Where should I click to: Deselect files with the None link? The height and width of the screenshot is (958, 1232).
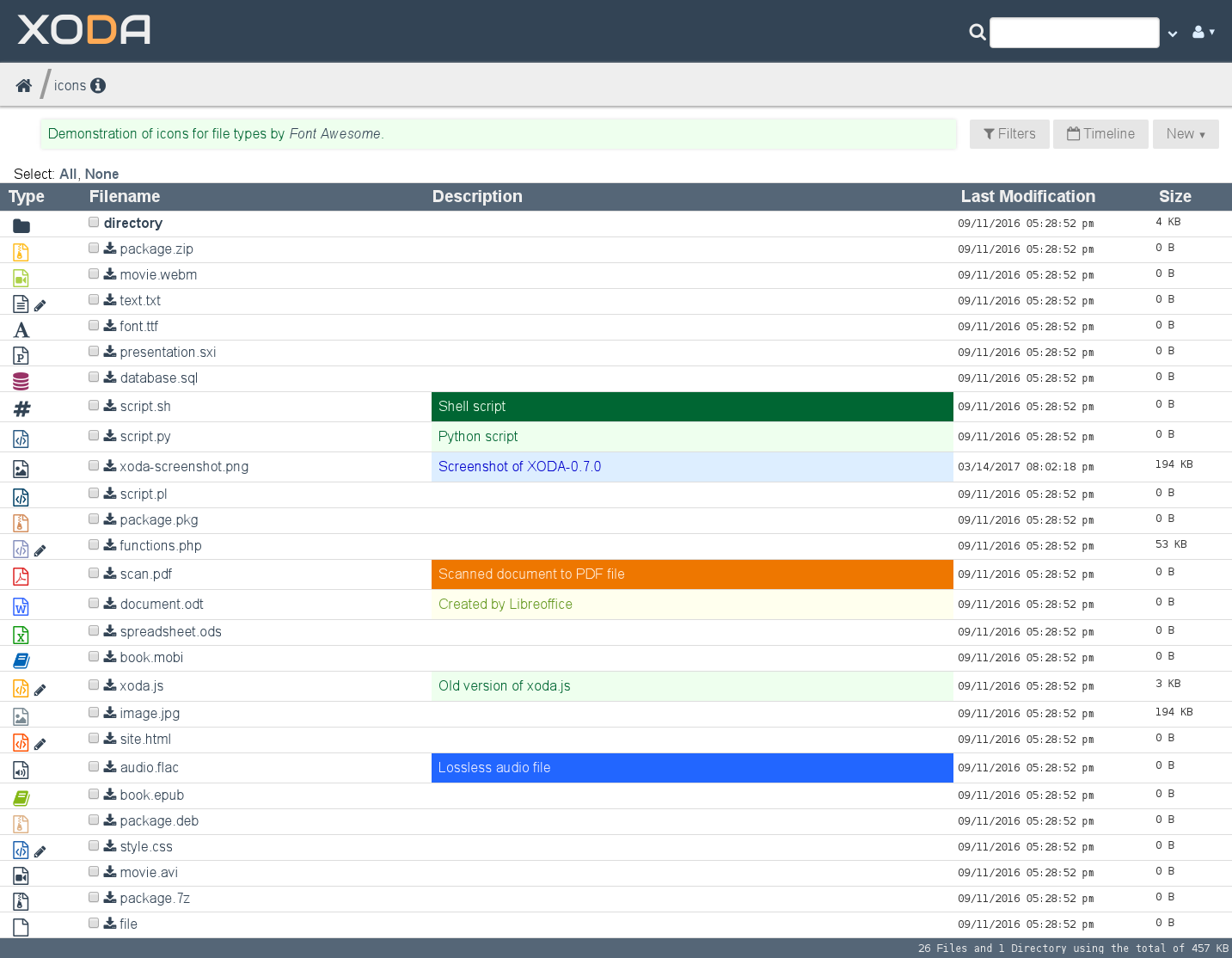[101, 174]
